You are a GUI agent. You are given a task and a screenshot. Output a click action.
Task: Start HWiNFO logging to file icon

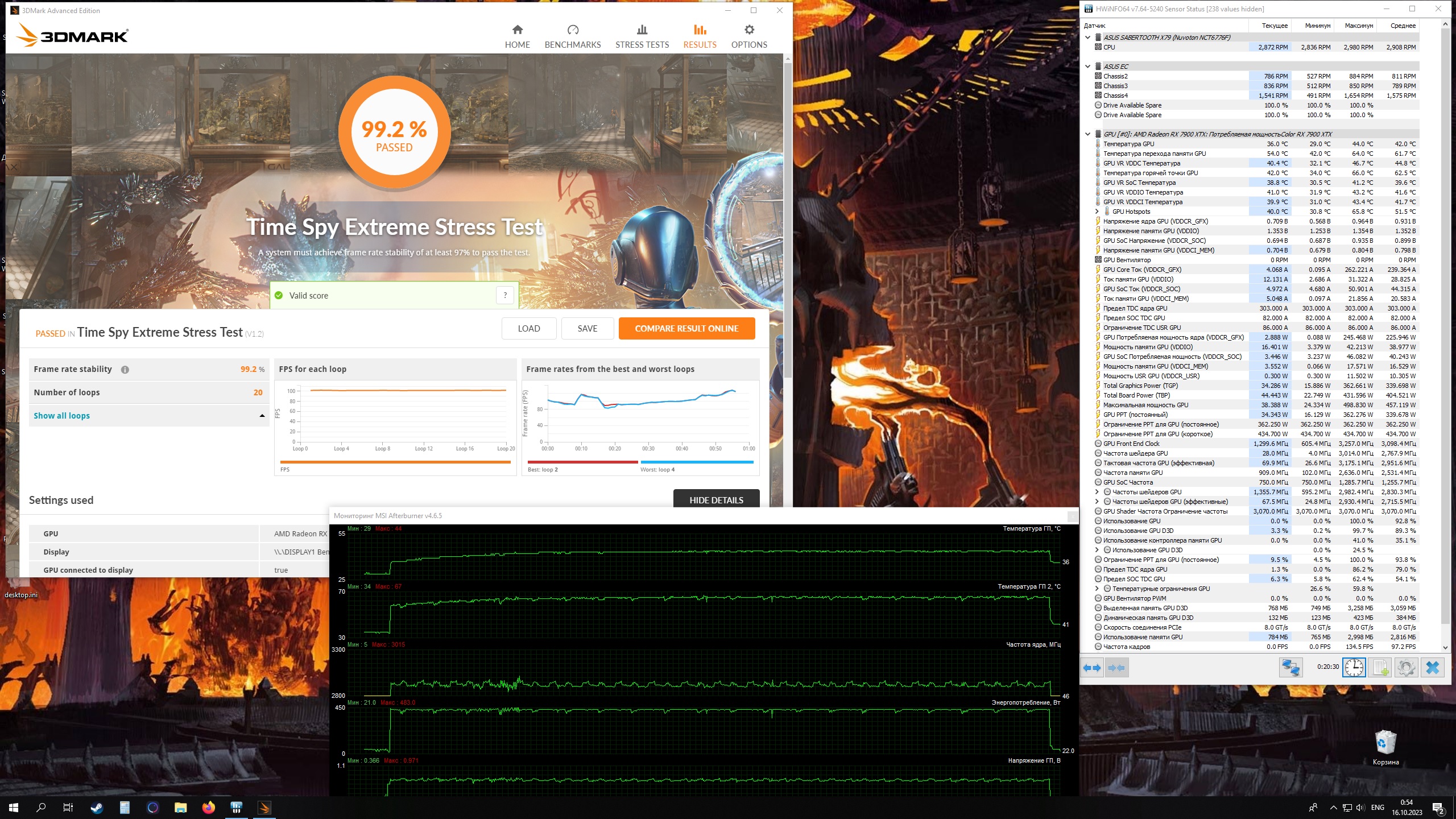pyautogui.click(x=1380, y=668)
